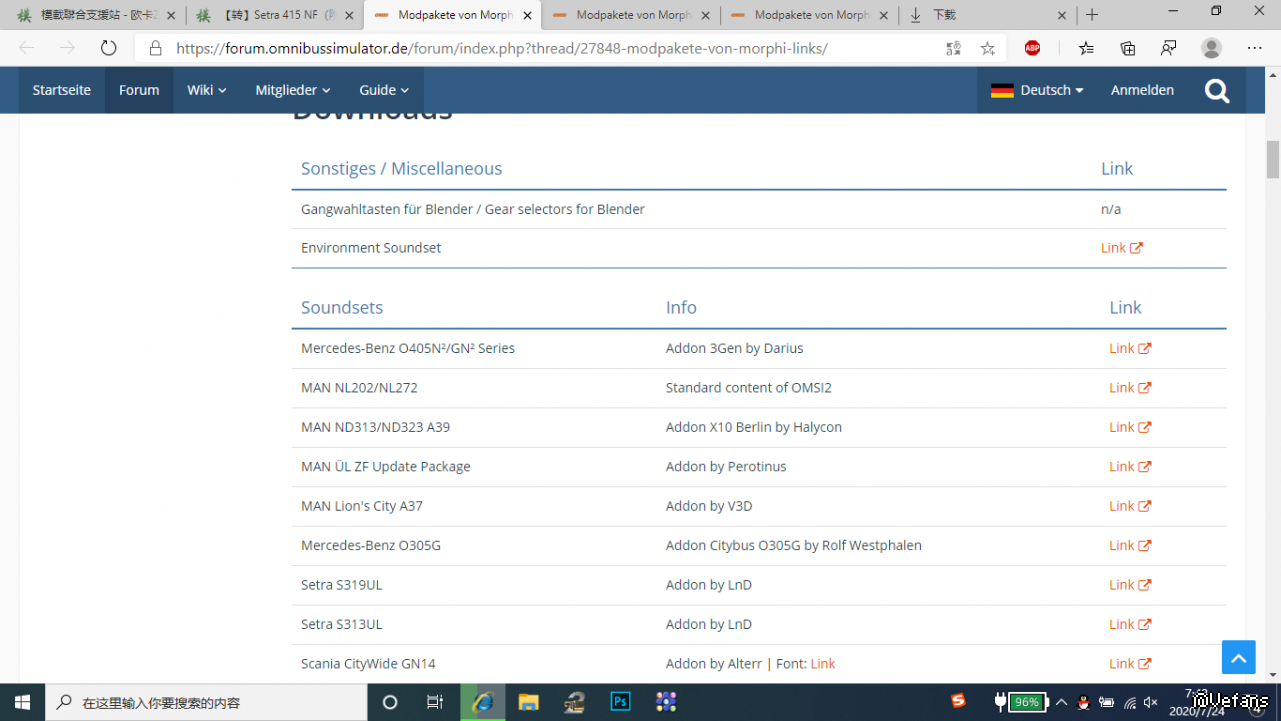This screenshot has width=1281, height=721.
Task: Open the Mercedes-Benz O305G download link
Action: click(1130, 546)
